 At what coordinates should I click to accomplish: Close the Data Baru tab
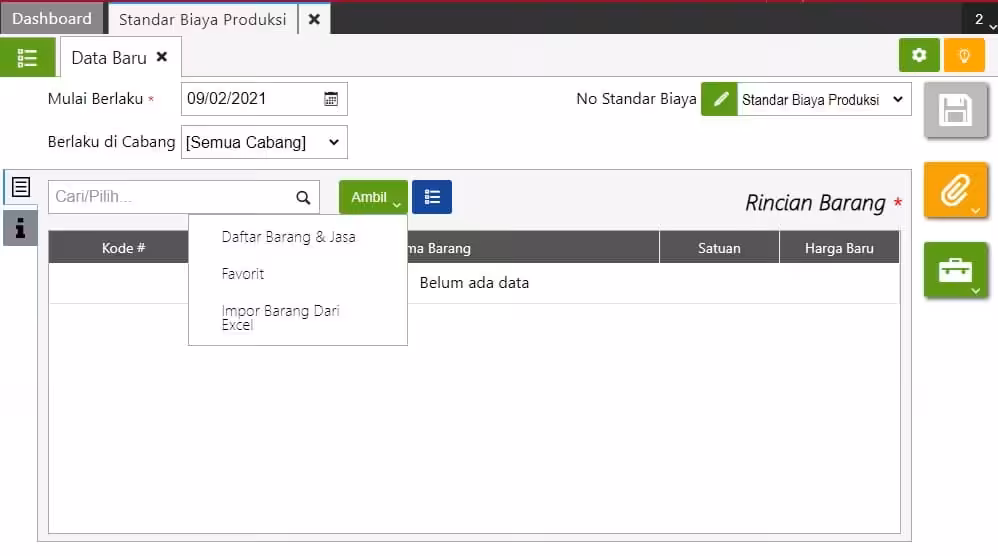(x=162, y=57)
